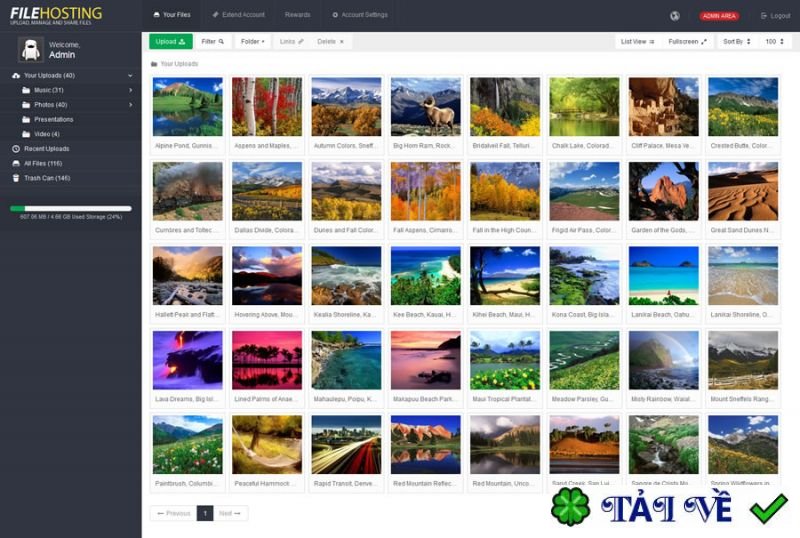Select the Alpine Pond thumbnail
This screenshot has height=538, width=800.
(x=188, y=107)
